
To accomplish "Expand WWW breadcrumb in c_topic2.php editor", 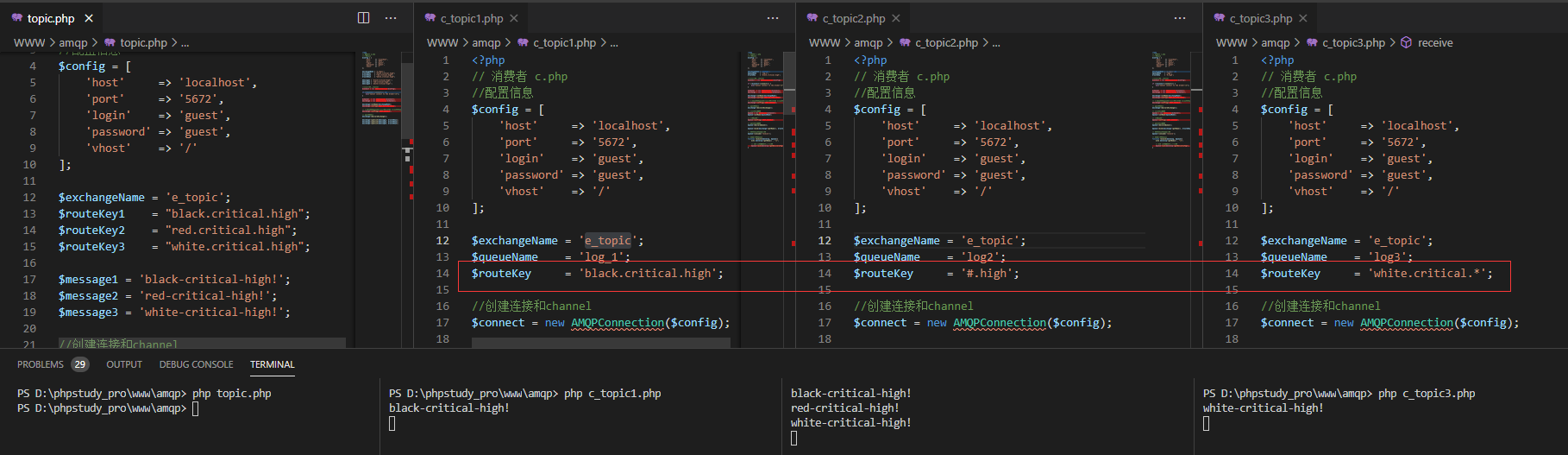I will (825, 42).
